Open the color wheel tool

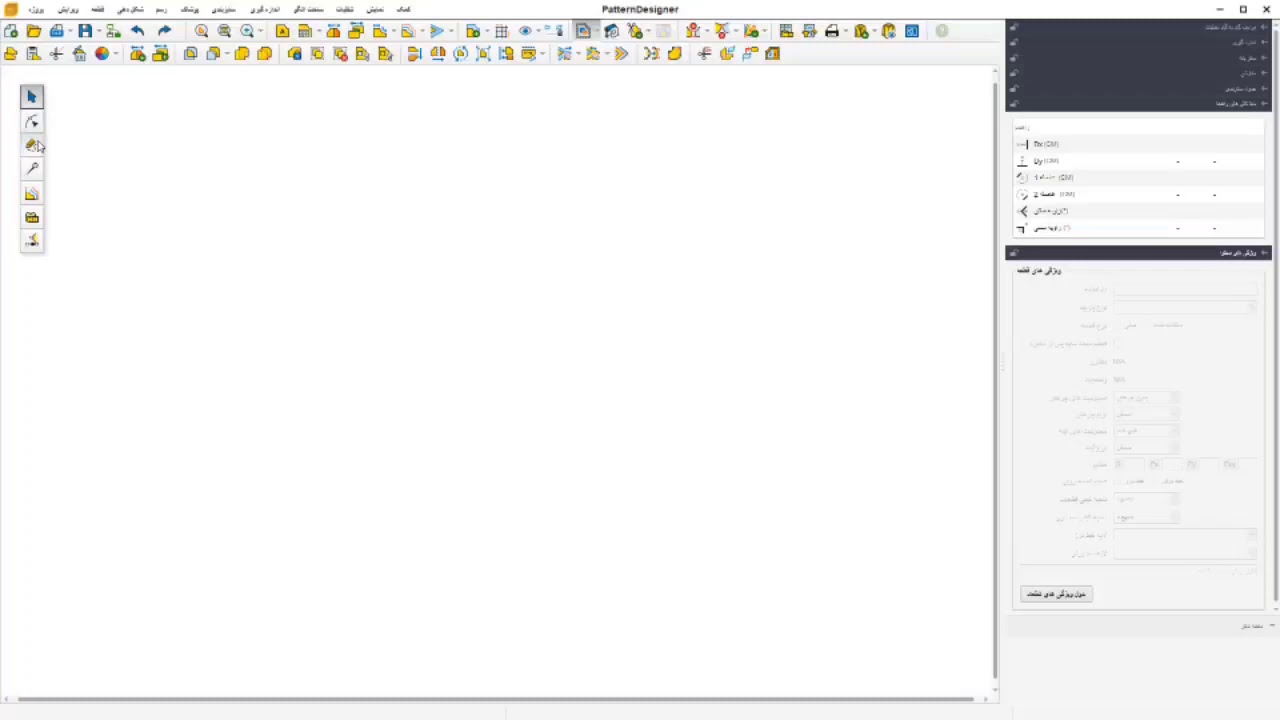(102, 54)
